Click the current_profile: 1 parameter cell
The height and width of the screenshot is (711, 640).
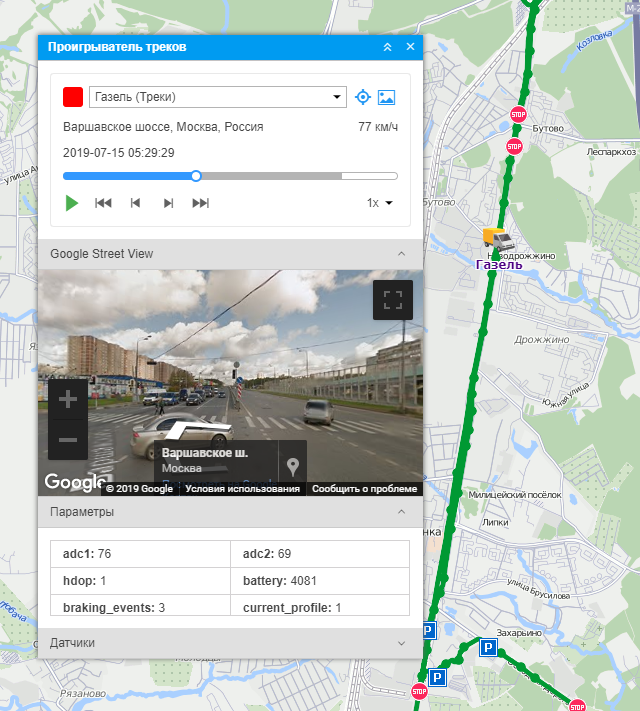pos(320,605)
